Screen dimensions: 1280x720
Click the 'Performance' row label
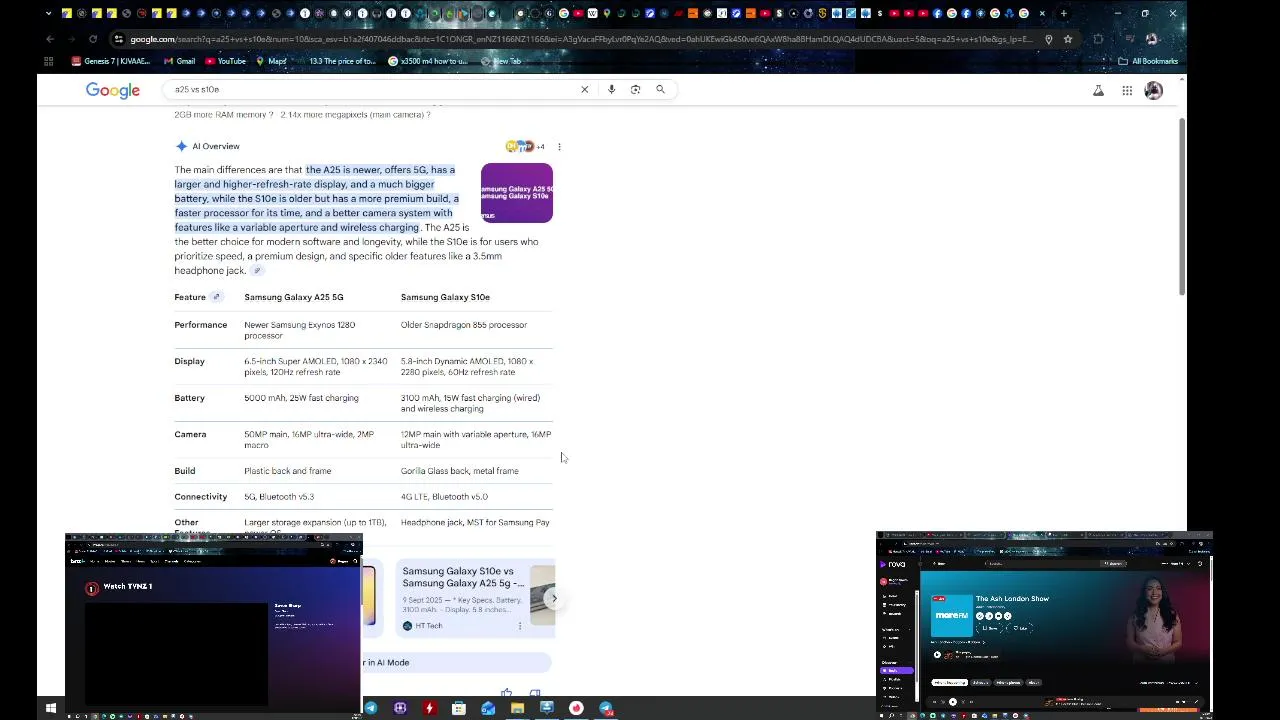[x=201, y=325]
